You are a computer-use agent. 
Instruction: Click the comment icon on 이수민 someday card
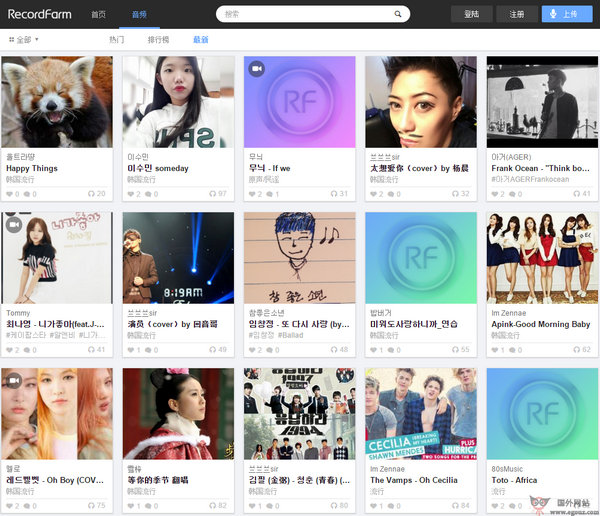(149, 193)
